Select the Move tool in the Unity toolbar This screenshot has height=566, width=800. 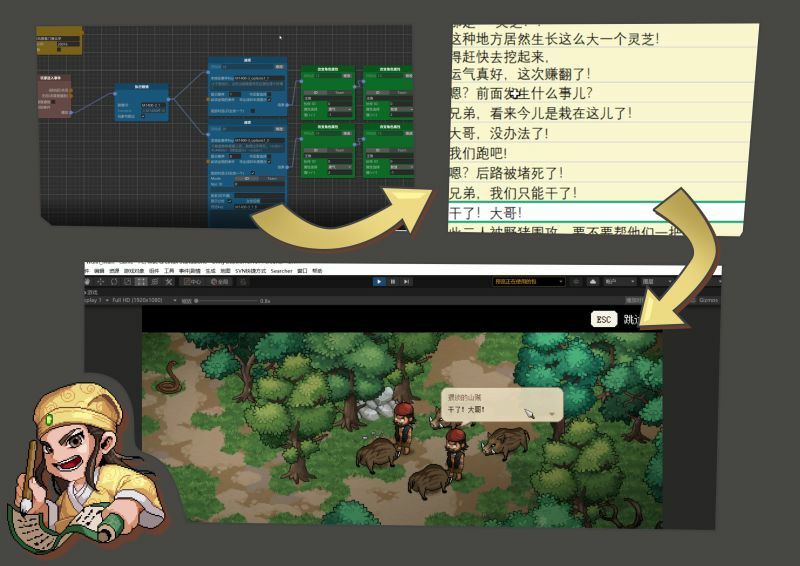tap(101, 282)
